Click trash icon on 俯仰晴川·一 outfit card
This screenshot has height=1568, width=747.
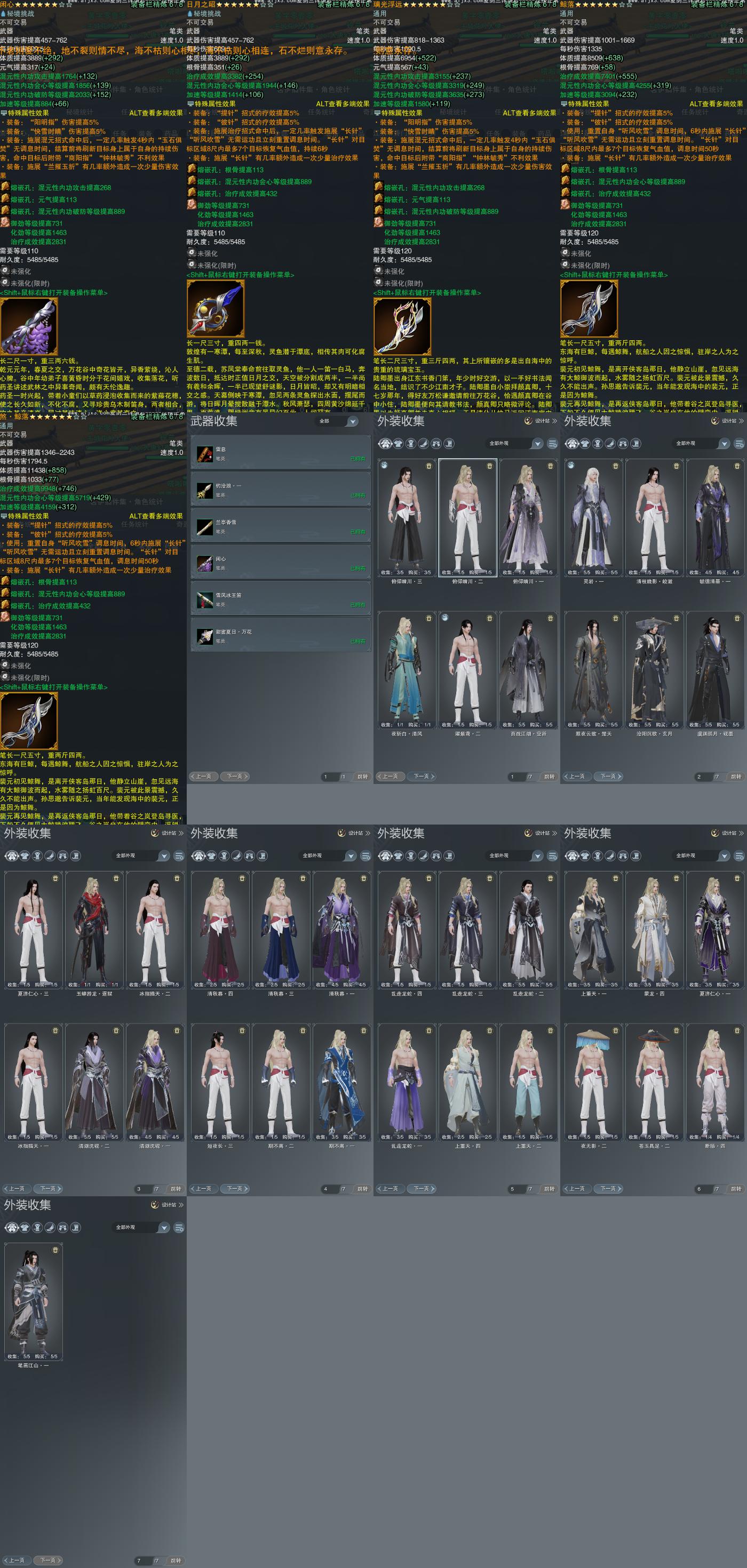point(550,466)
